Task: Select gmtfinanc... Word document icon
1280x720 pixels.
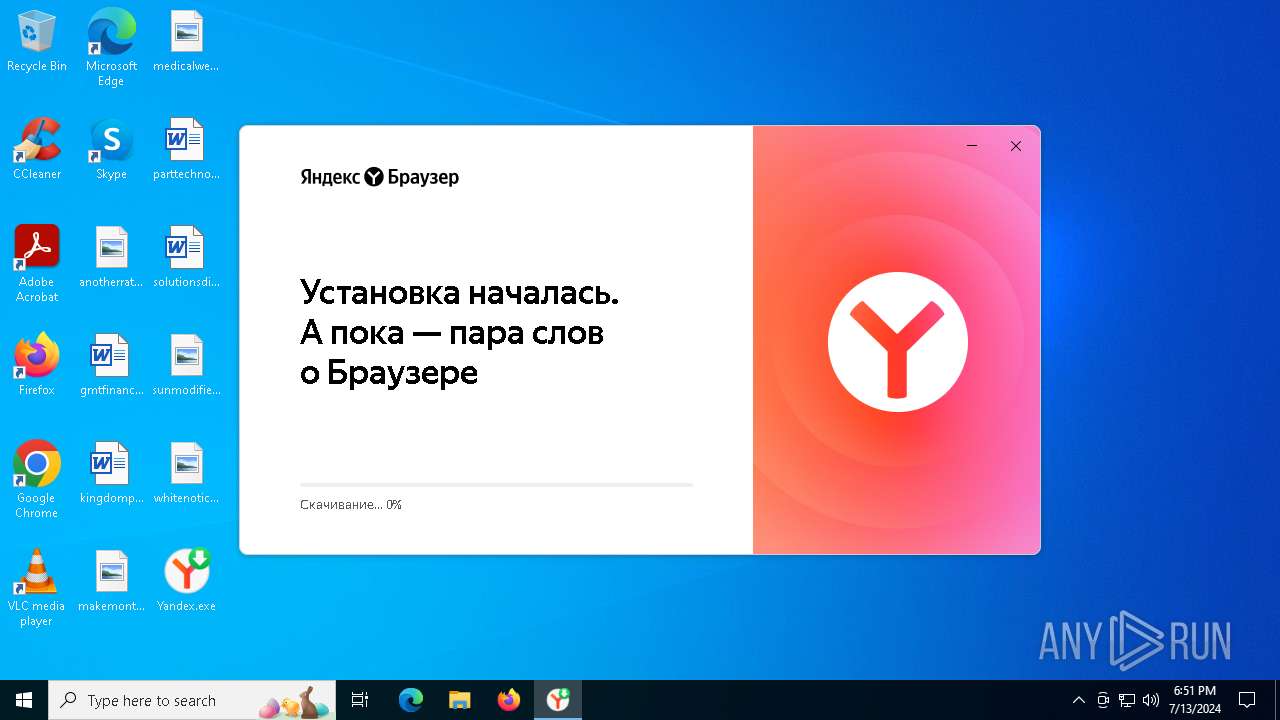Action: 111,365
